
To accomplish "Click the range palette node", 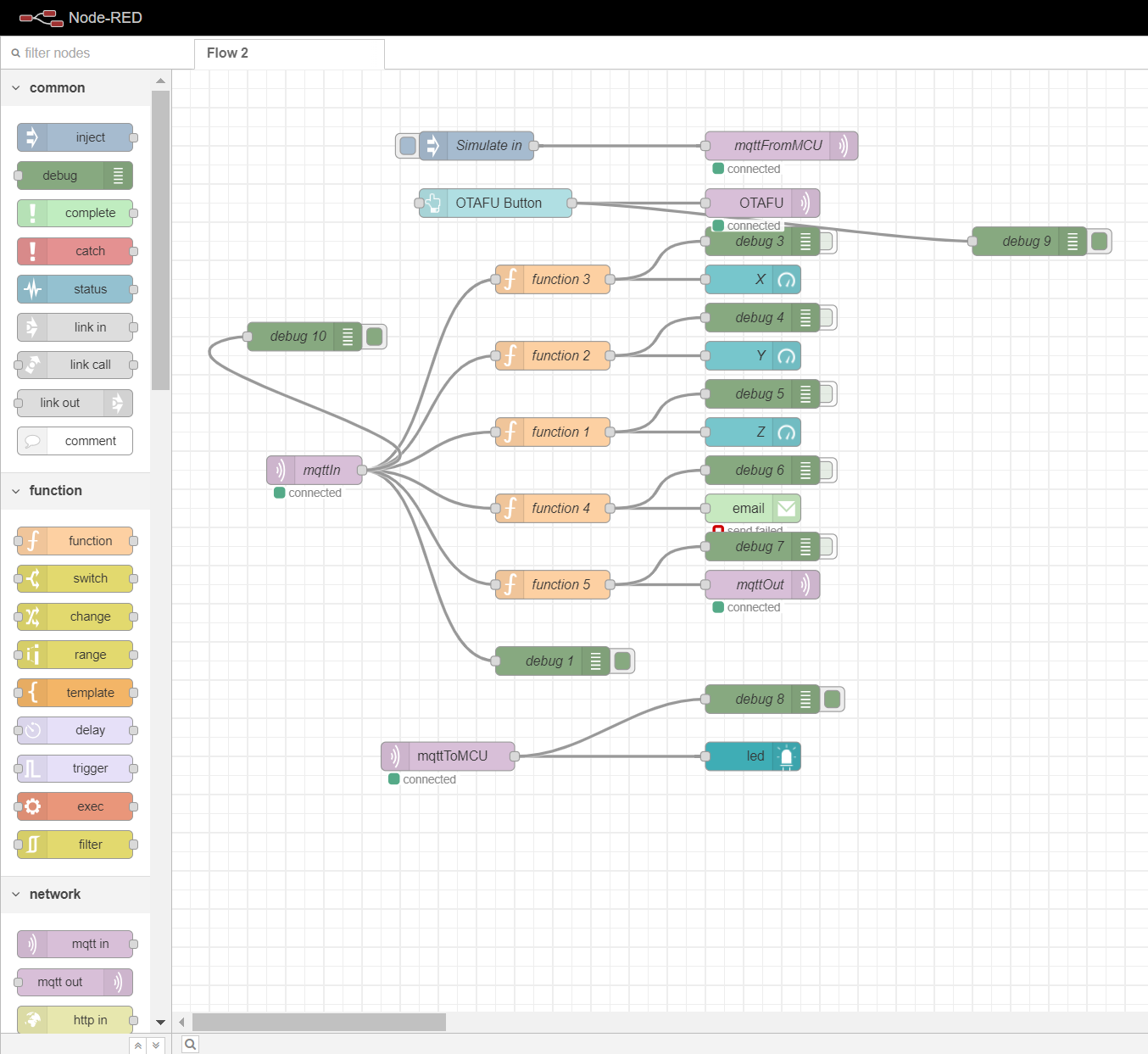I will (x=75, y=655).
